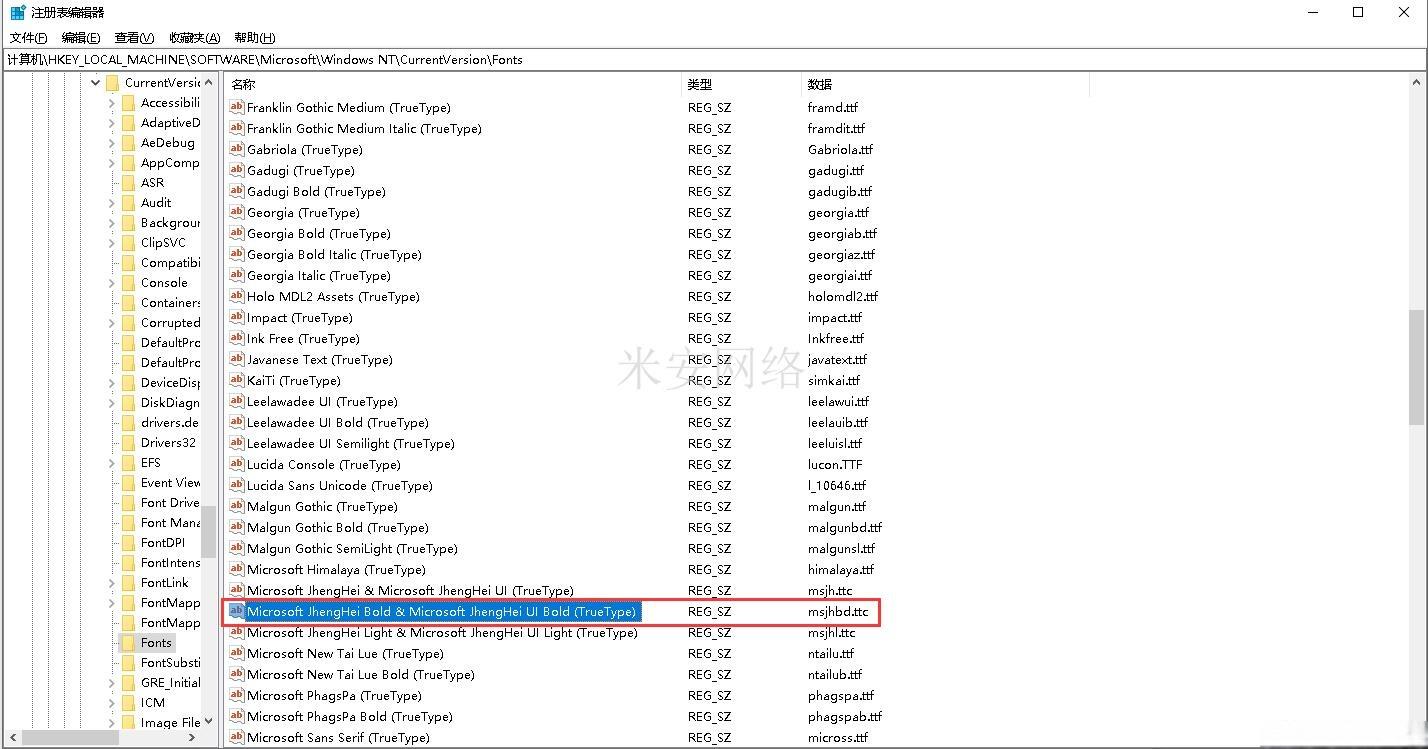
Task: Select the Microsoft JhengHei Bold & UI Bold entry
Action: (x=441, y=611)
